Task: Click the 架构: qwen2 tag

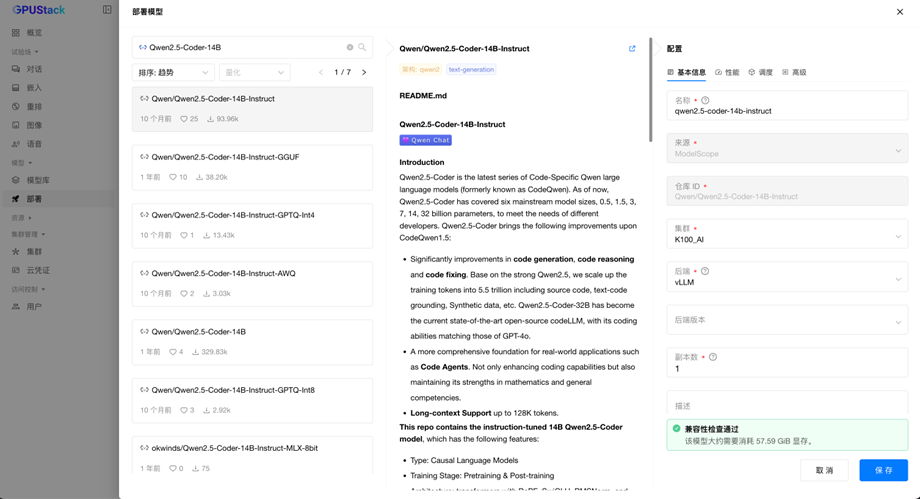Action: [421, 69]
